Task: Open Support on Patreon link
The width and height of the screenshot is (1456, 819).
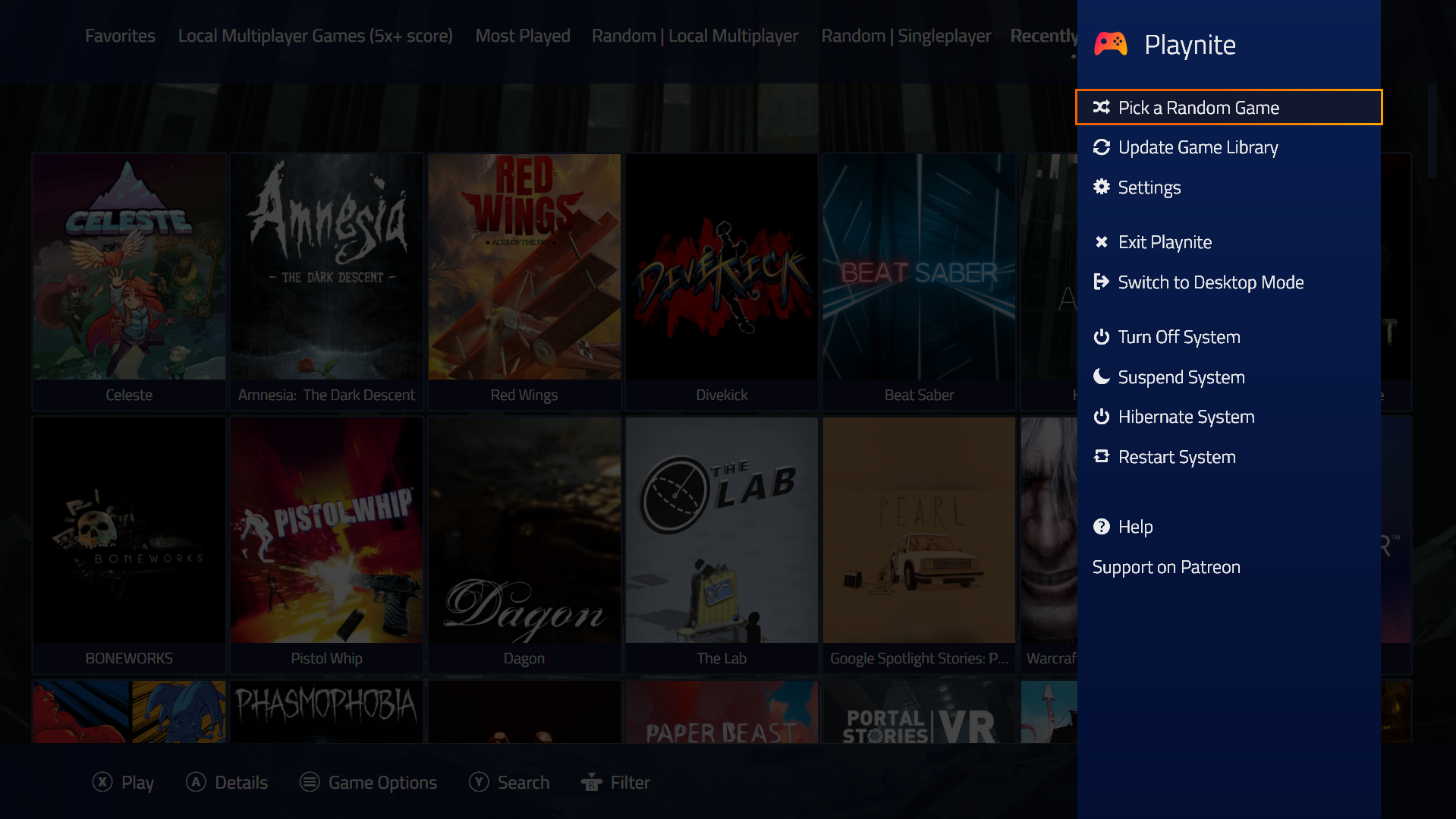Action: coord(1165,566)
